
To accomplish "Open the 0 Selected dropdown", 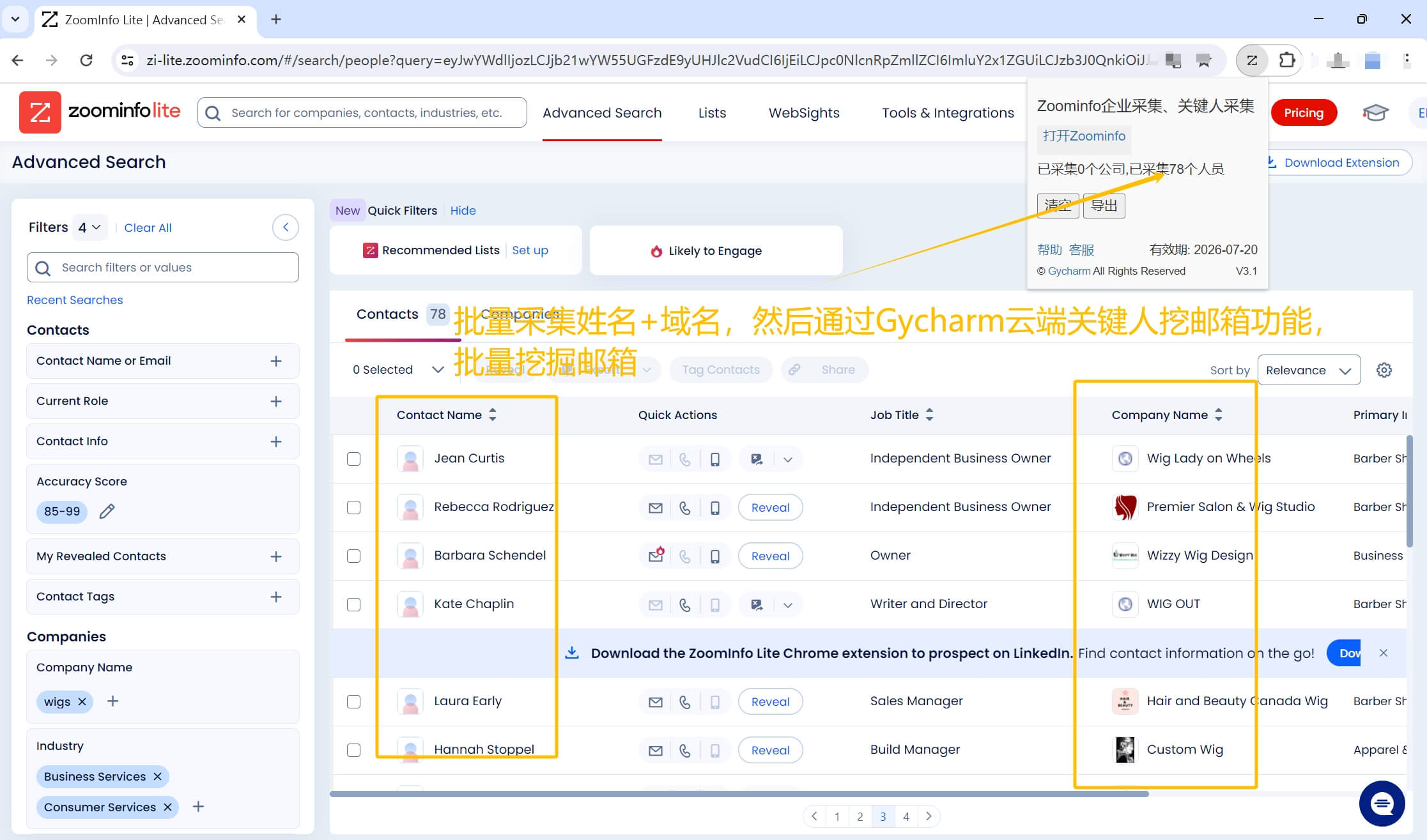I will pos(438,370).
